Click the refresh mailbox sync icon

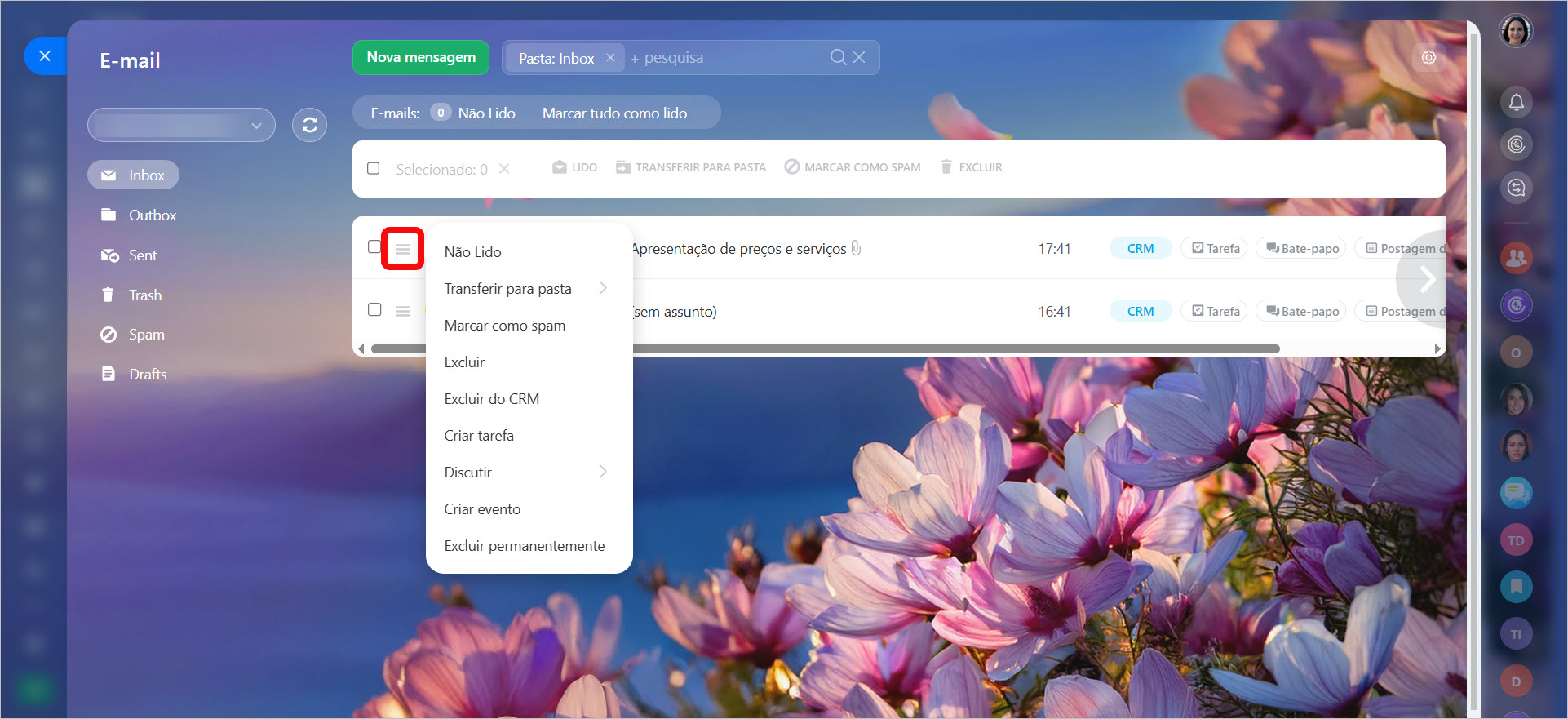(x=309, y=125)
